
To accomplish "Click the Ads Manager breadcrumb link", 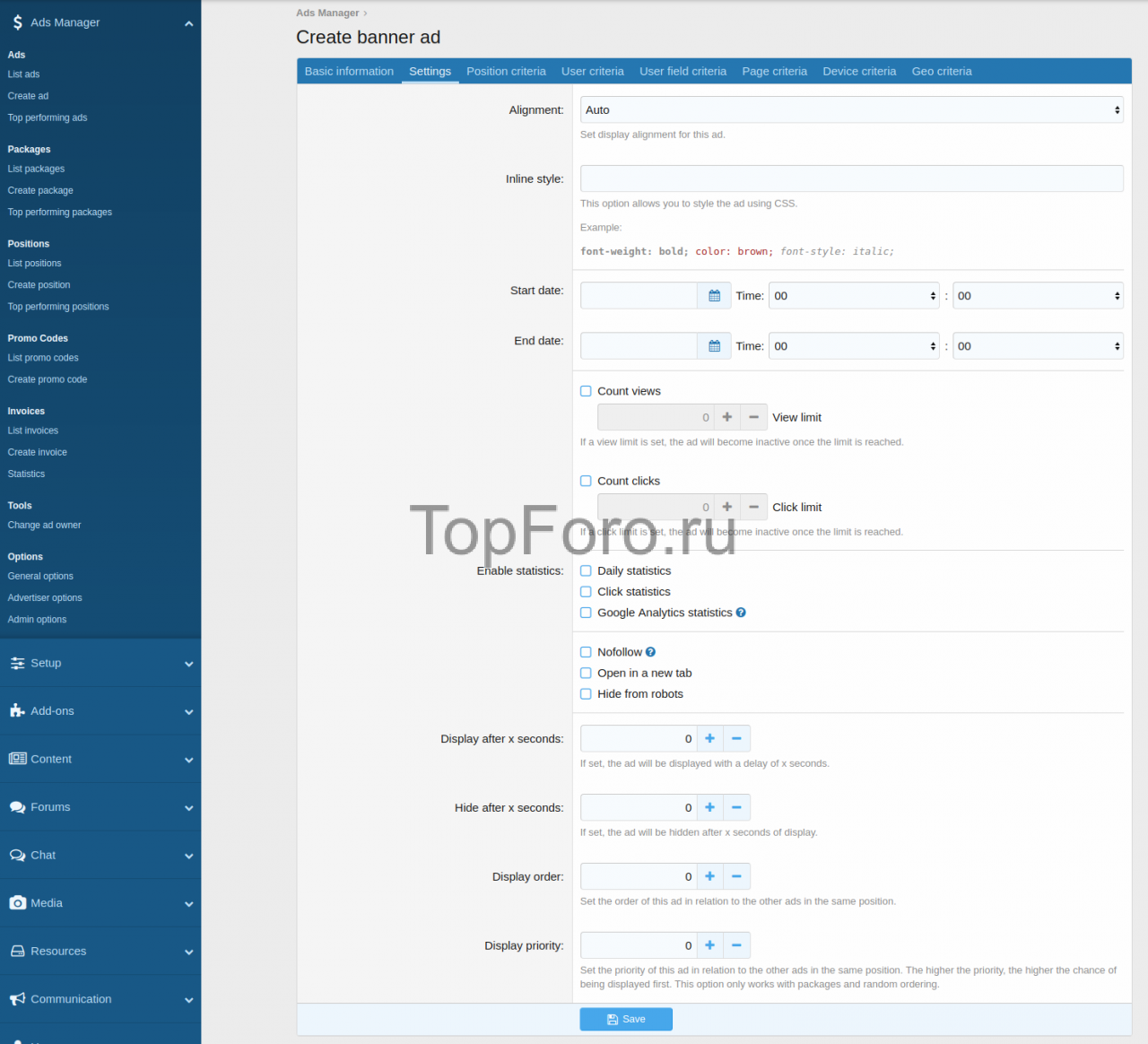I will point(327,13).
